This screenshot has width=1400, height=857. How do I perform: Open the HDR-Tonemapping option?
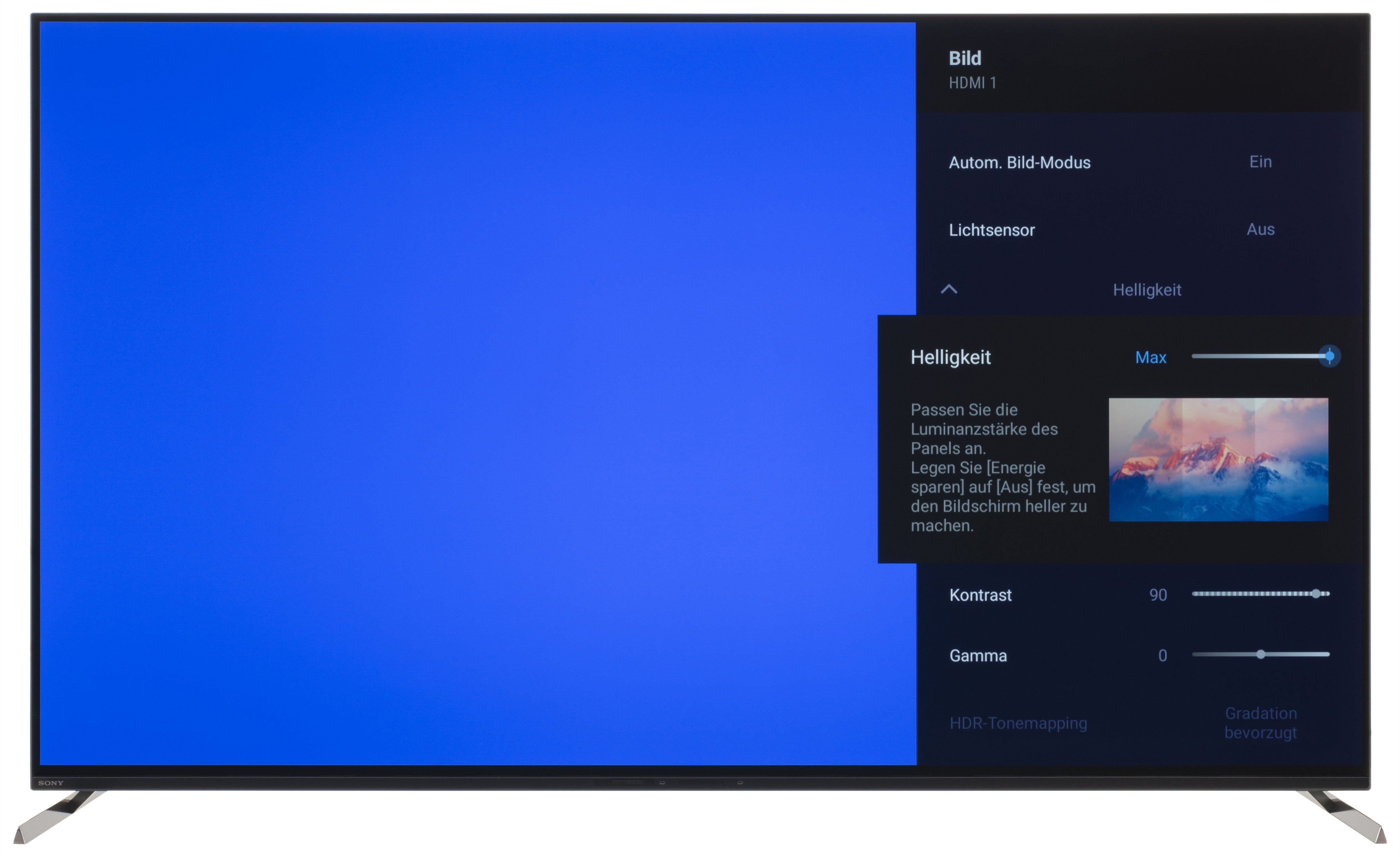1018,723
